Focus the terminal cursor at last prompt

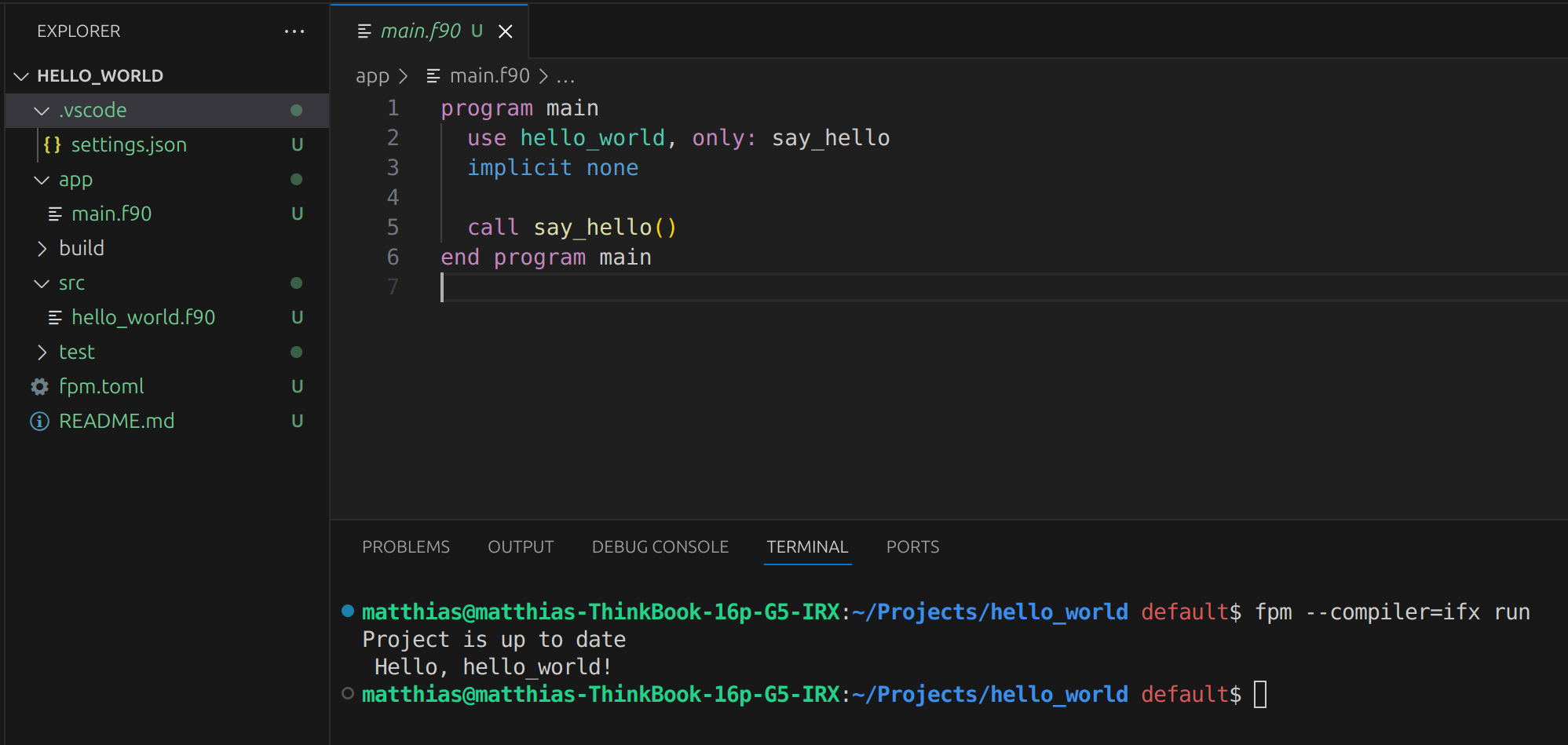(x=1260, y=695)
